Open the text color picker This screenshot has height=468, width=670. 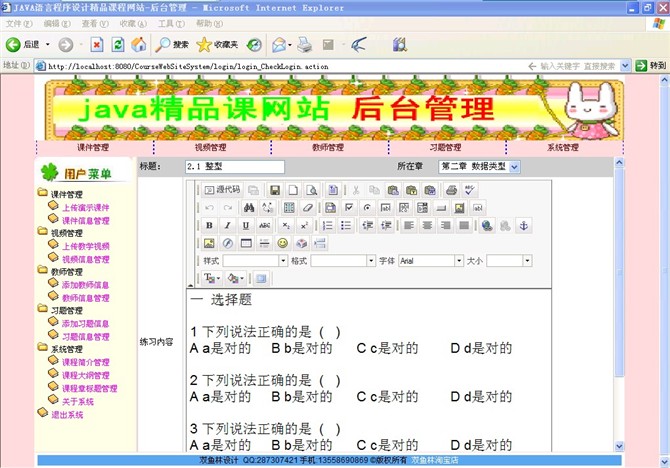212,279
